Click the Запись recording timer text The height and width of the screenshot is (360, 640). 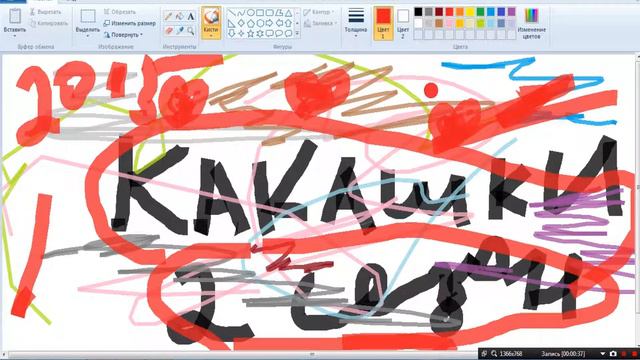(563, 354)
